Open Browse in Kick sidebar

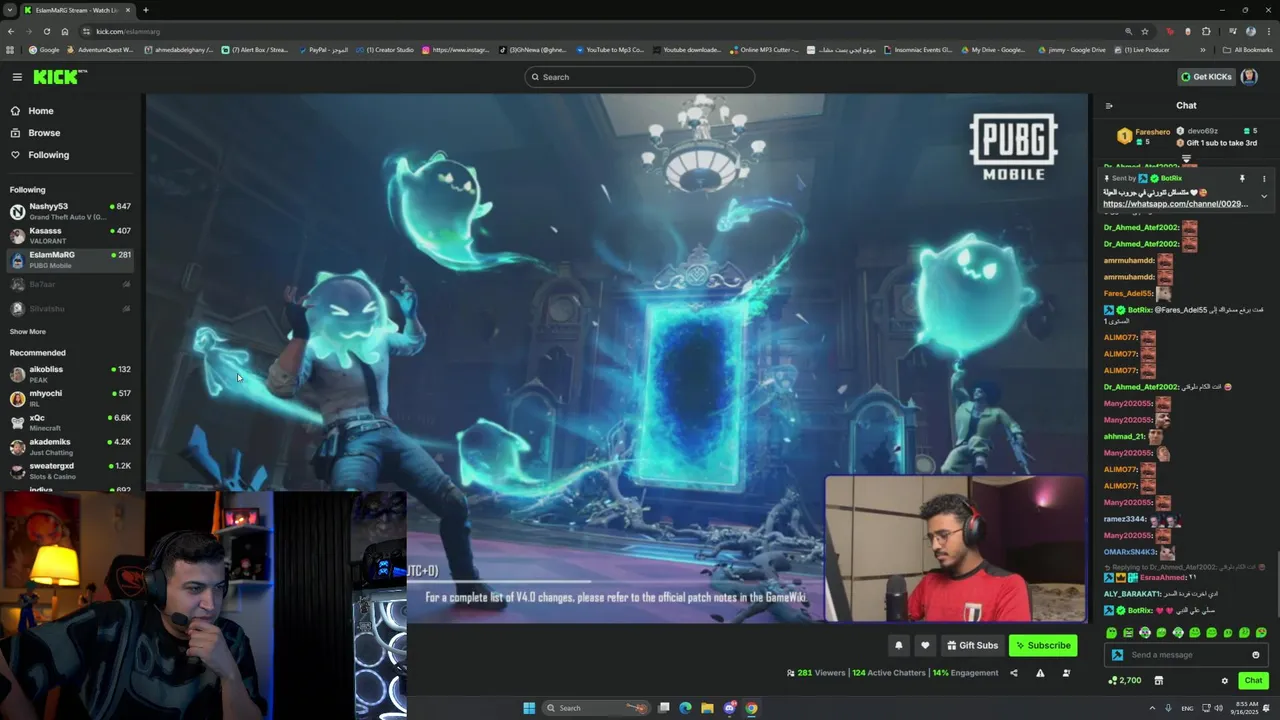coord(35,133)
